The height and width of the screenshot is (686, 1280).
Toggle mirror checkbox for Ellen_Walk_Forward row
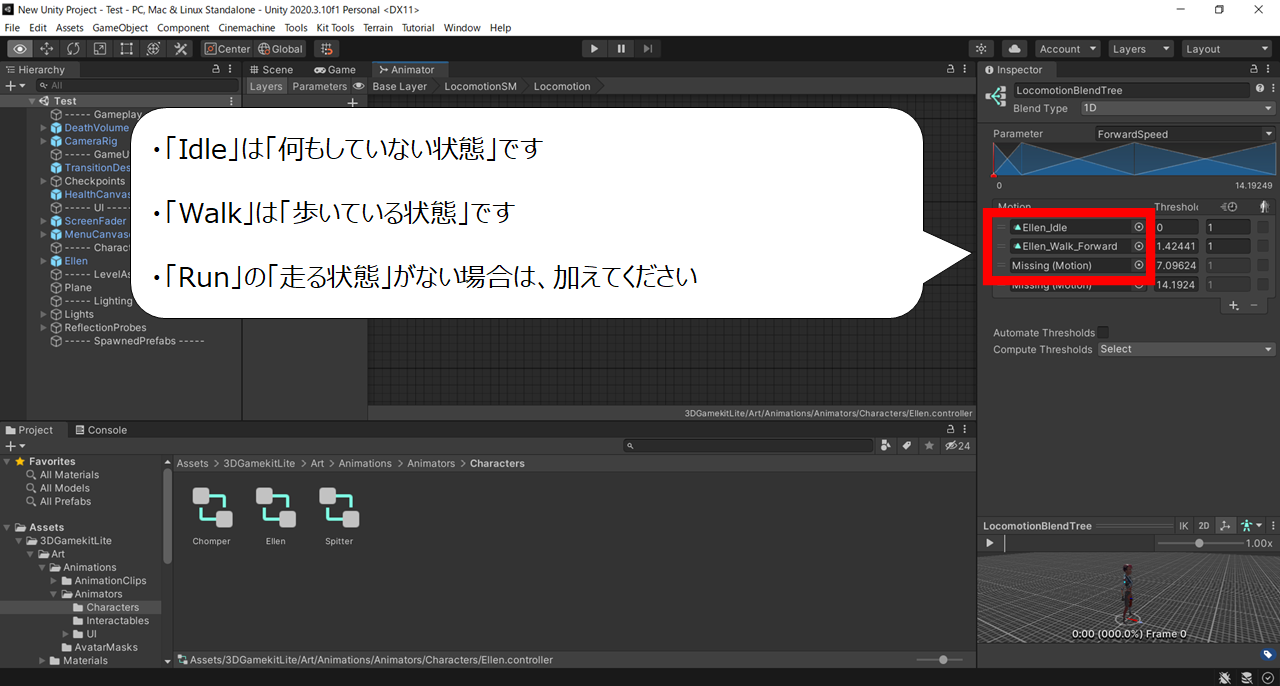tap(1263, 246)
